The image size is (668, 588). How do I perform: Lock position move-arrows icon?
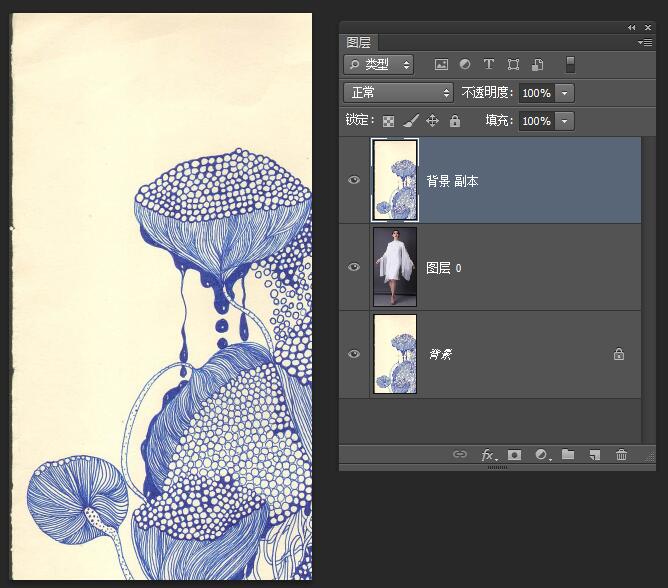pyautogui.click(x=432, y=121)
